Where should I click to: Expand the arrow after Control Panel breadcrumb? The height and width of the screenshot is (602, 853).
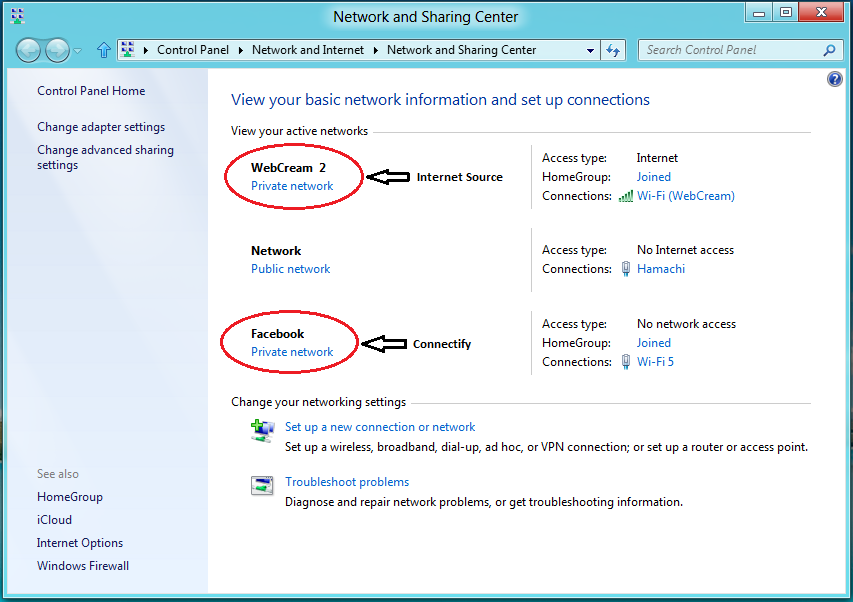click(240, 50)
